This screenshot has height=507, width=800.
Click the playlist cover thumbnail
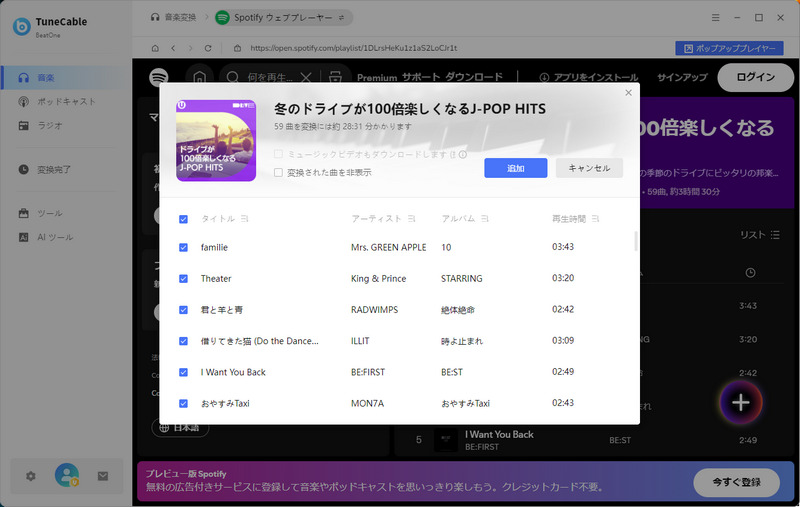point(216,140)
